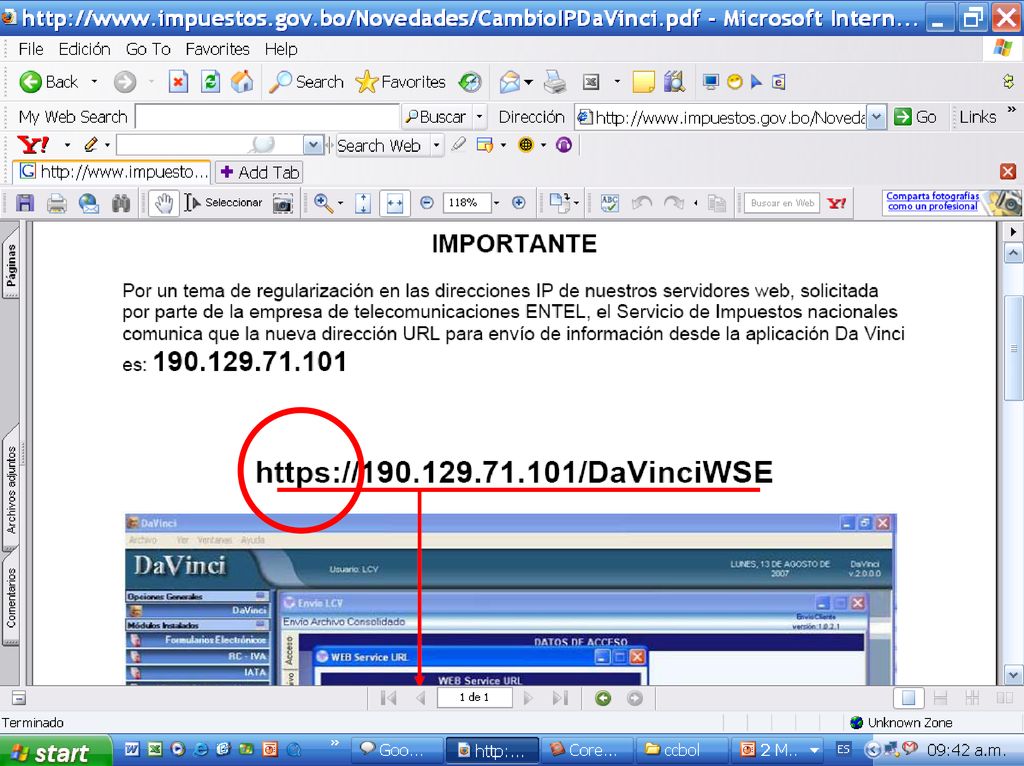Open the Go To menu
The image size is (1024, 766).
coord(148,49)
